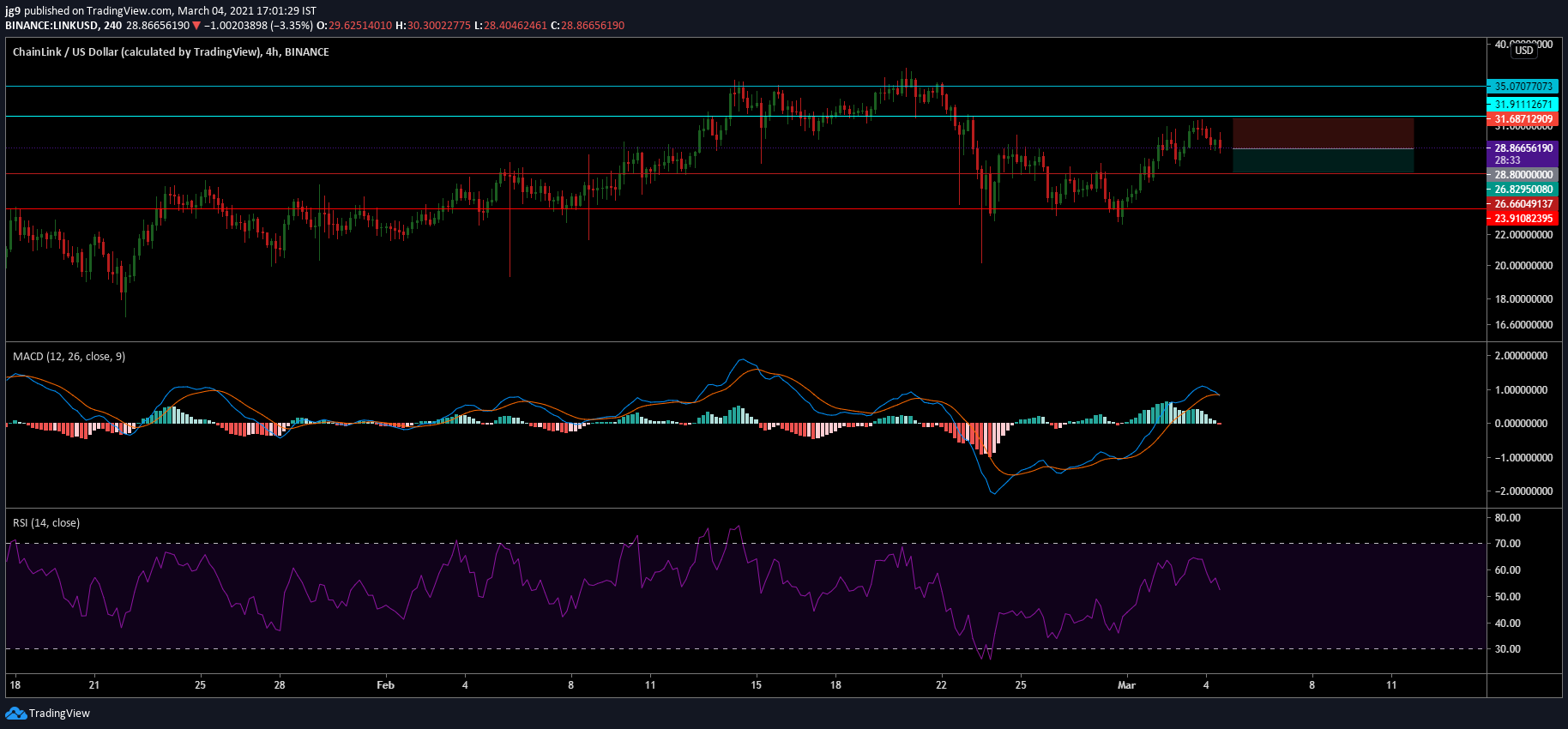1568x729 pixels.
Task: Click the Feb label on the time axis
Action: pos(386,685)
